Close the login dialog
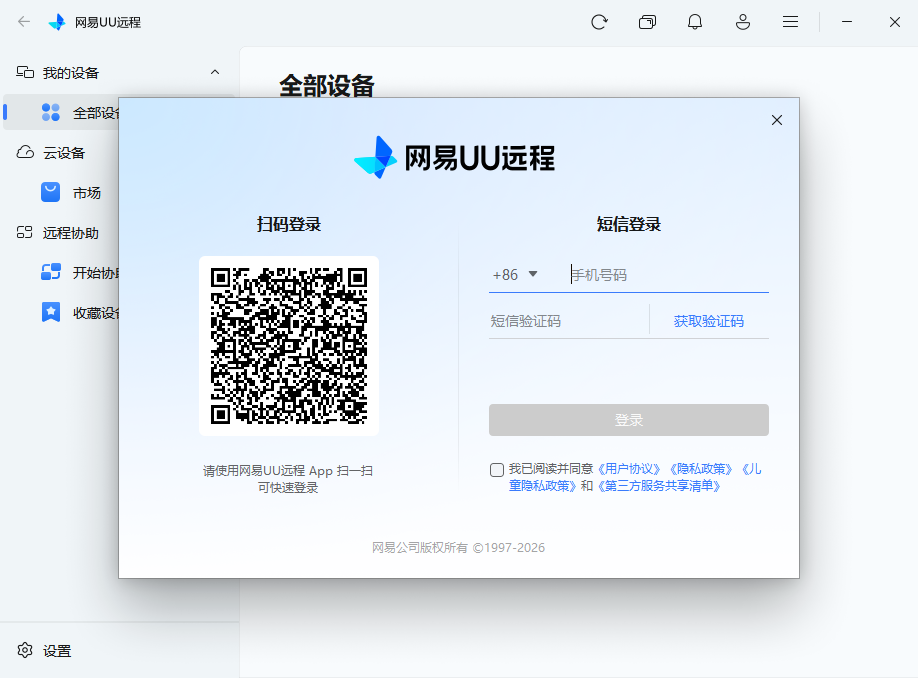The height and width of the screenshot is (678, 918). pyautogui.click(x=777, y=120)
